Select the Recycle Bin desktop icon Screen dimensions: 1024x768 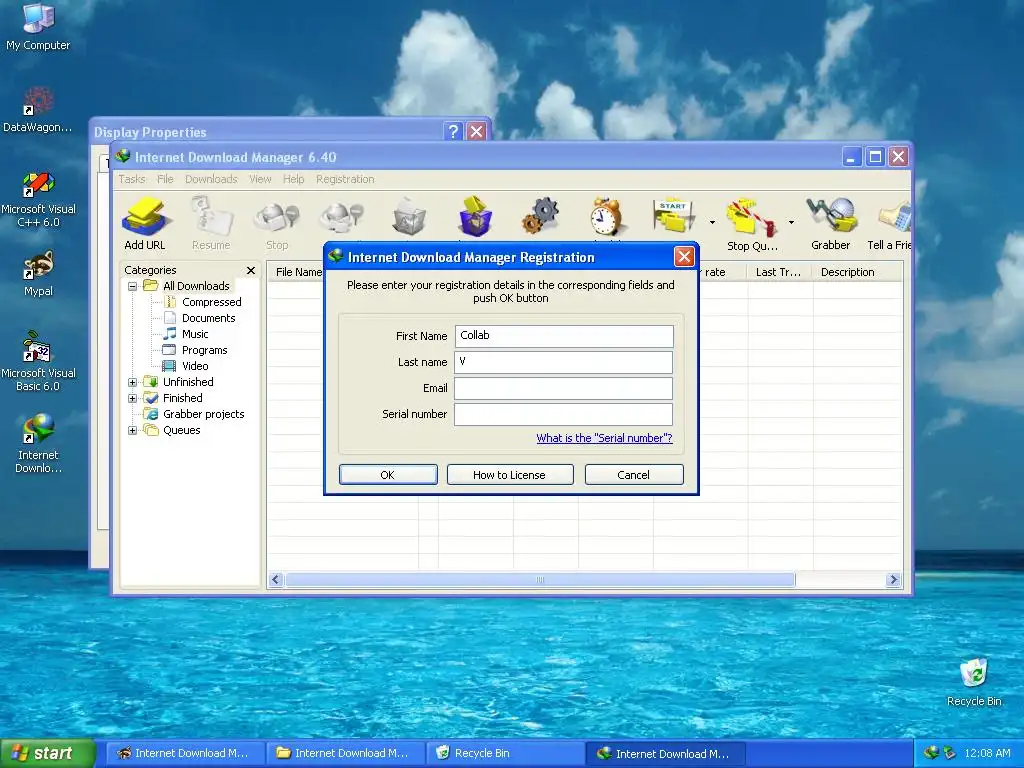click(974, 683)
